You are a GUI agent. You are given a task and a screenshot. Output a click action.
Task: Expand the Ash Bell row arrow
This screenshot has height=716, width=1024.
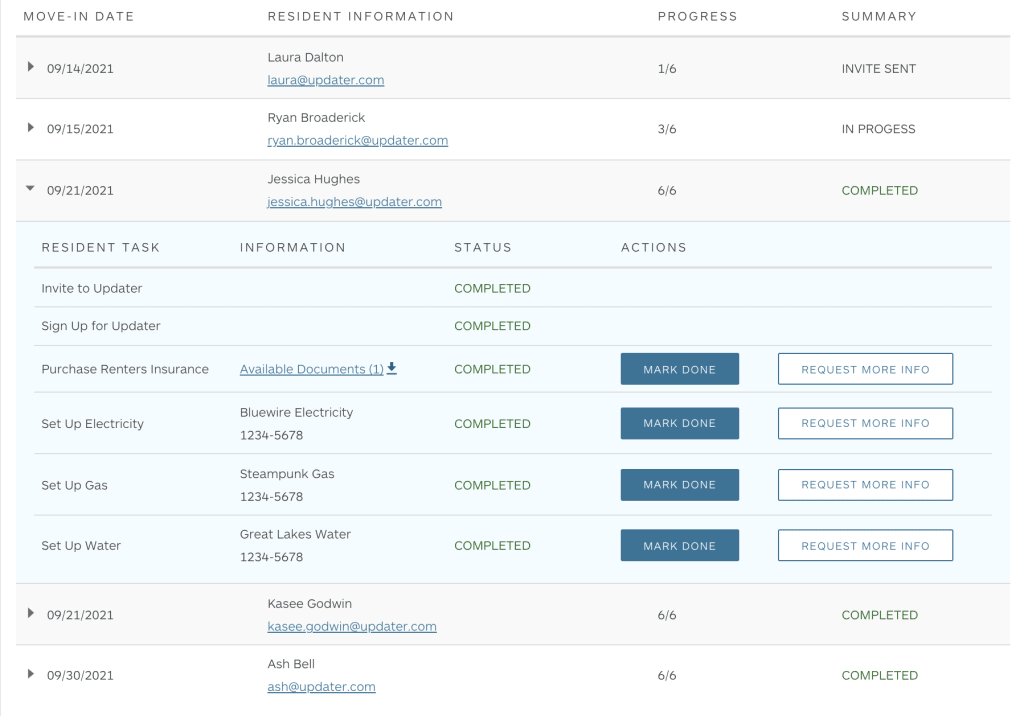tap(30, 674)
